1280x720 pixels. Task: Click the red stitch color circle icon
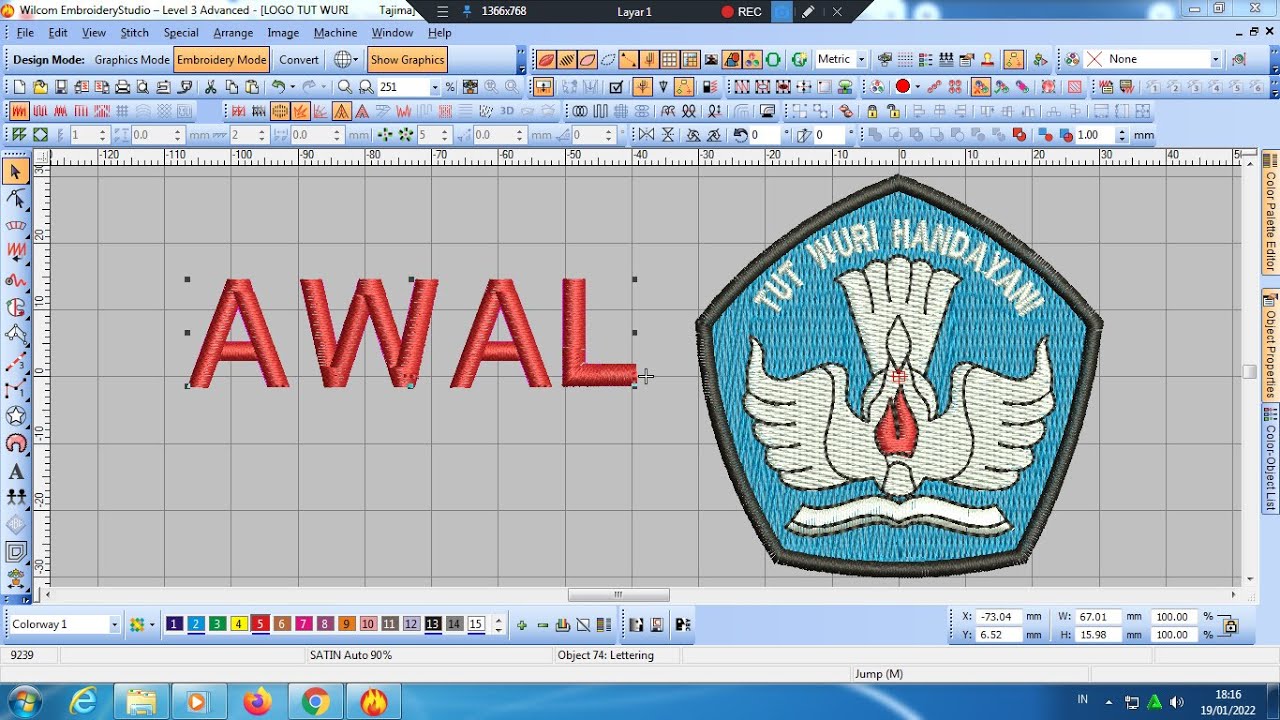(903, 87)
